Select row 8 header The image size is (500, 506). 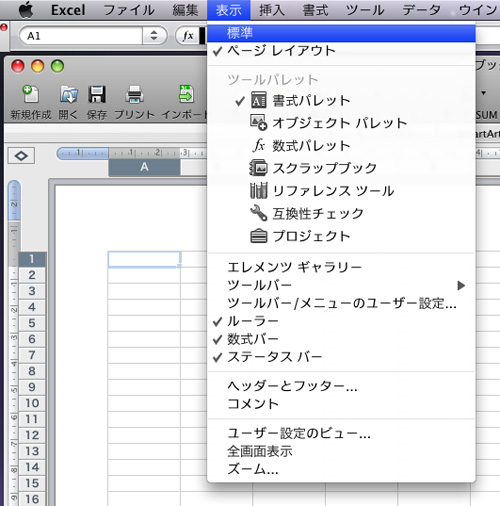(x=32, y=371)
